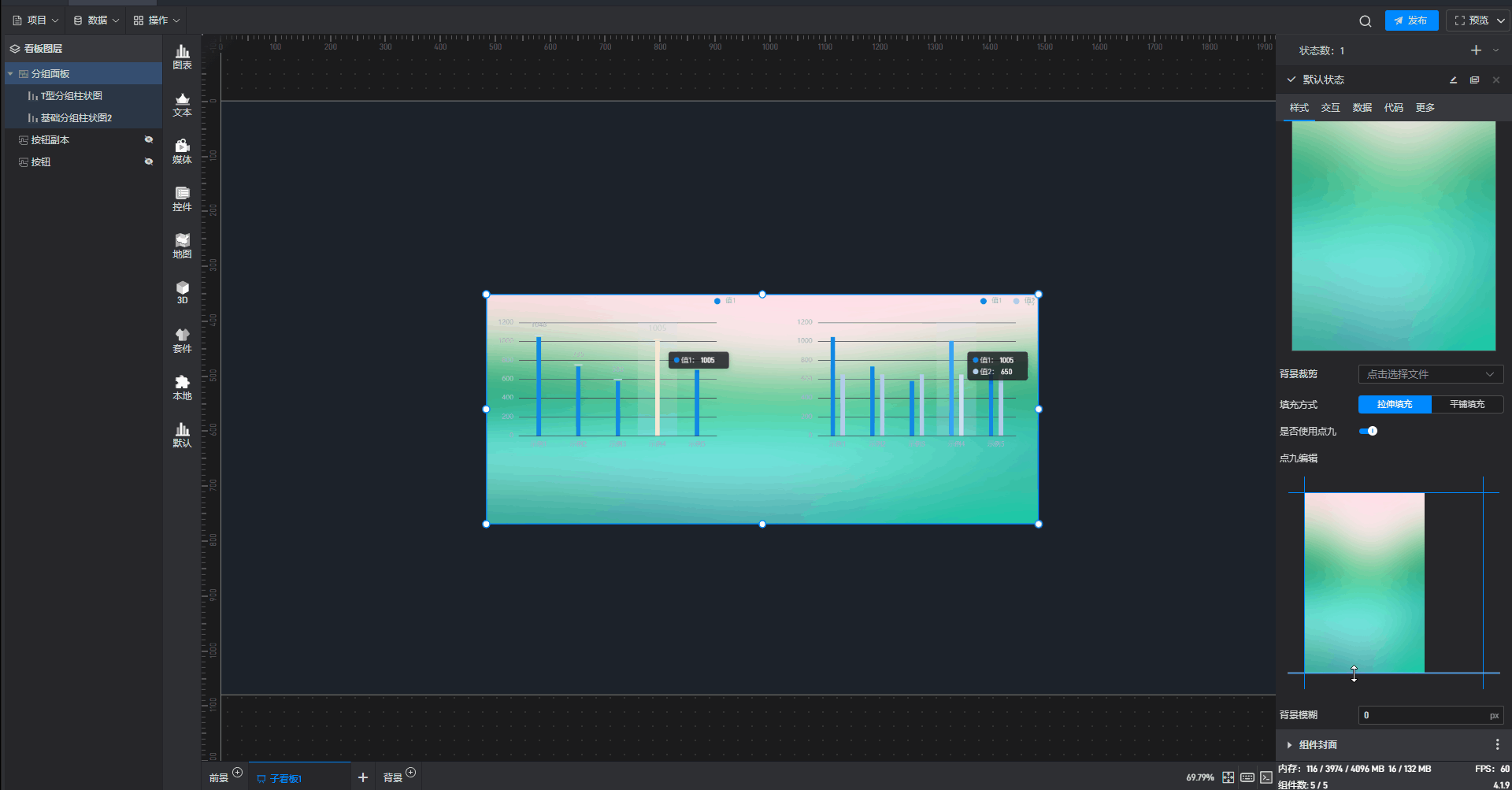Open the 项目 menu
The width and height of the screenshot is (1512, 790).
(35, 20)
